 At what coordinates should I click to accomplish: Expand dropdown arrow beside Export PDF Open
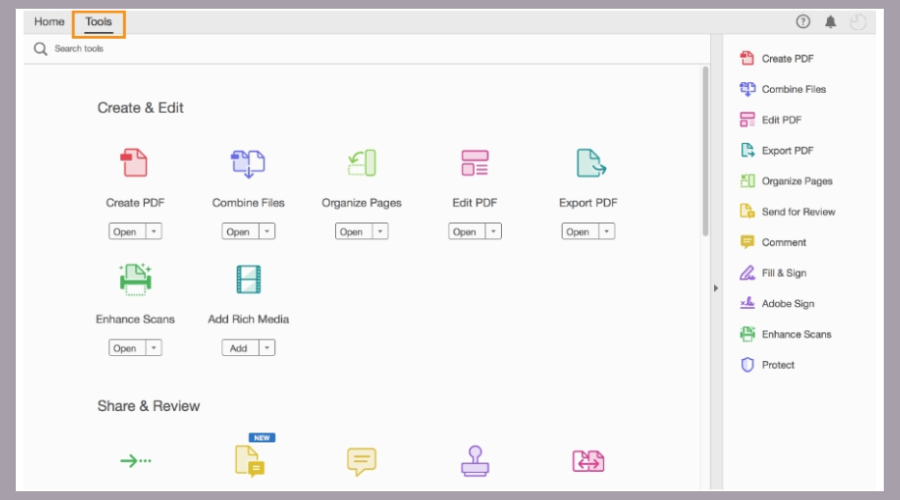point(607,231)
